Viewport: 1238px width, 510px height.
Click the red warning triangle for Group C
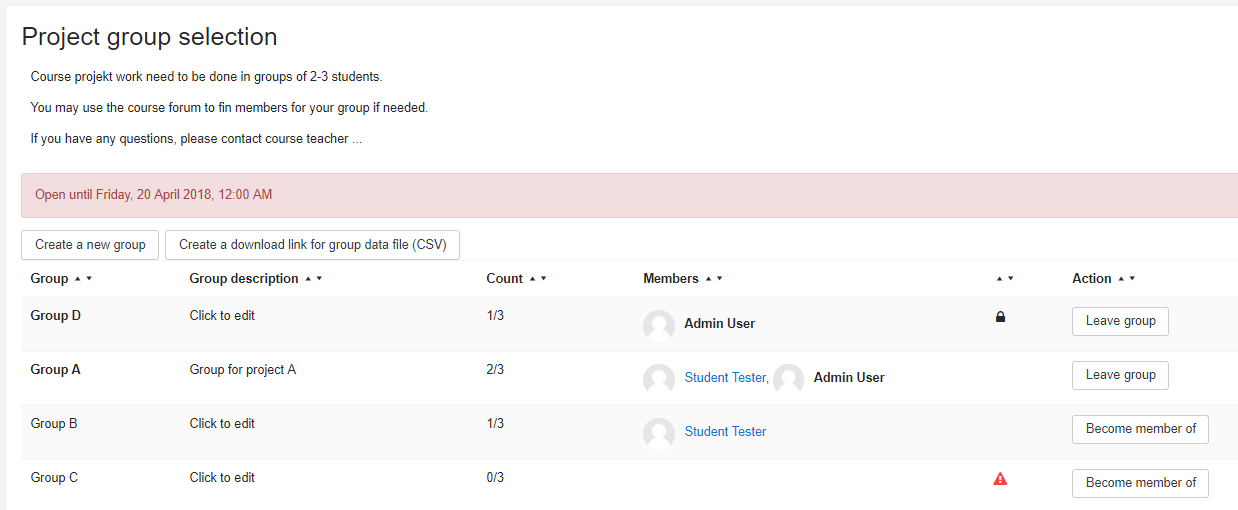click(1000, 479)
